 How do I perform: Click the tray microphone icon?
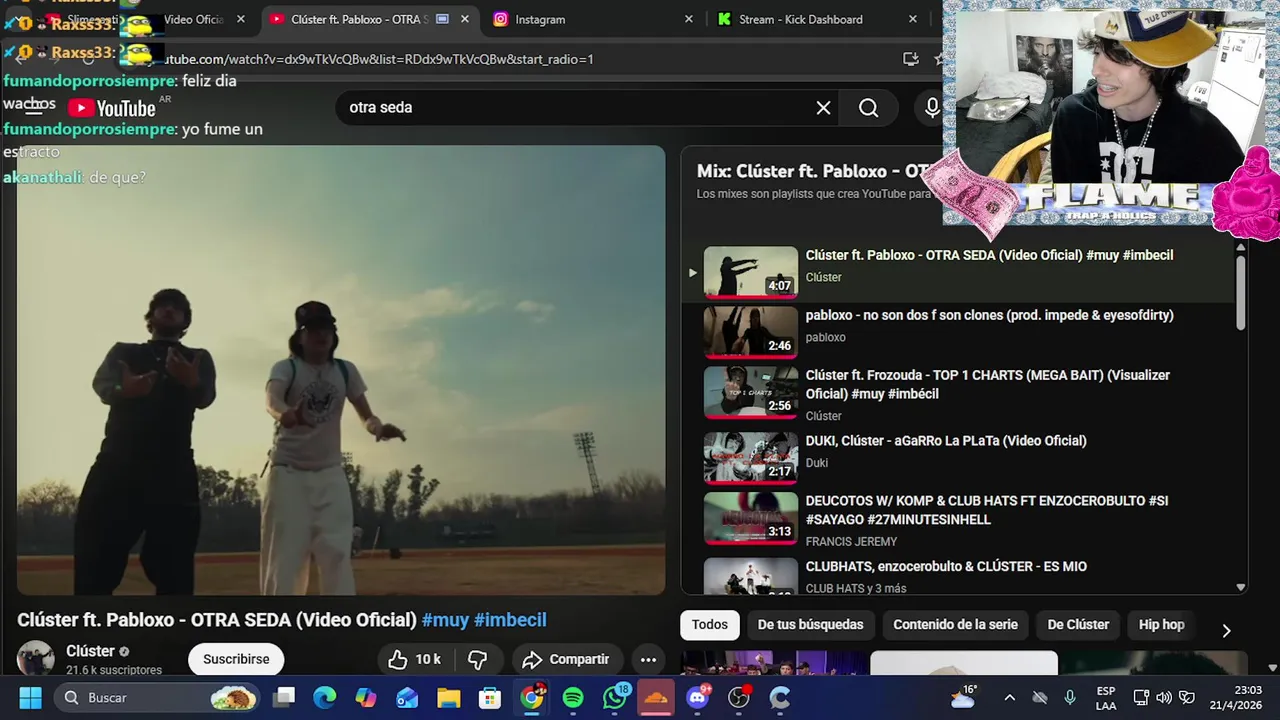coord(1070,697)
